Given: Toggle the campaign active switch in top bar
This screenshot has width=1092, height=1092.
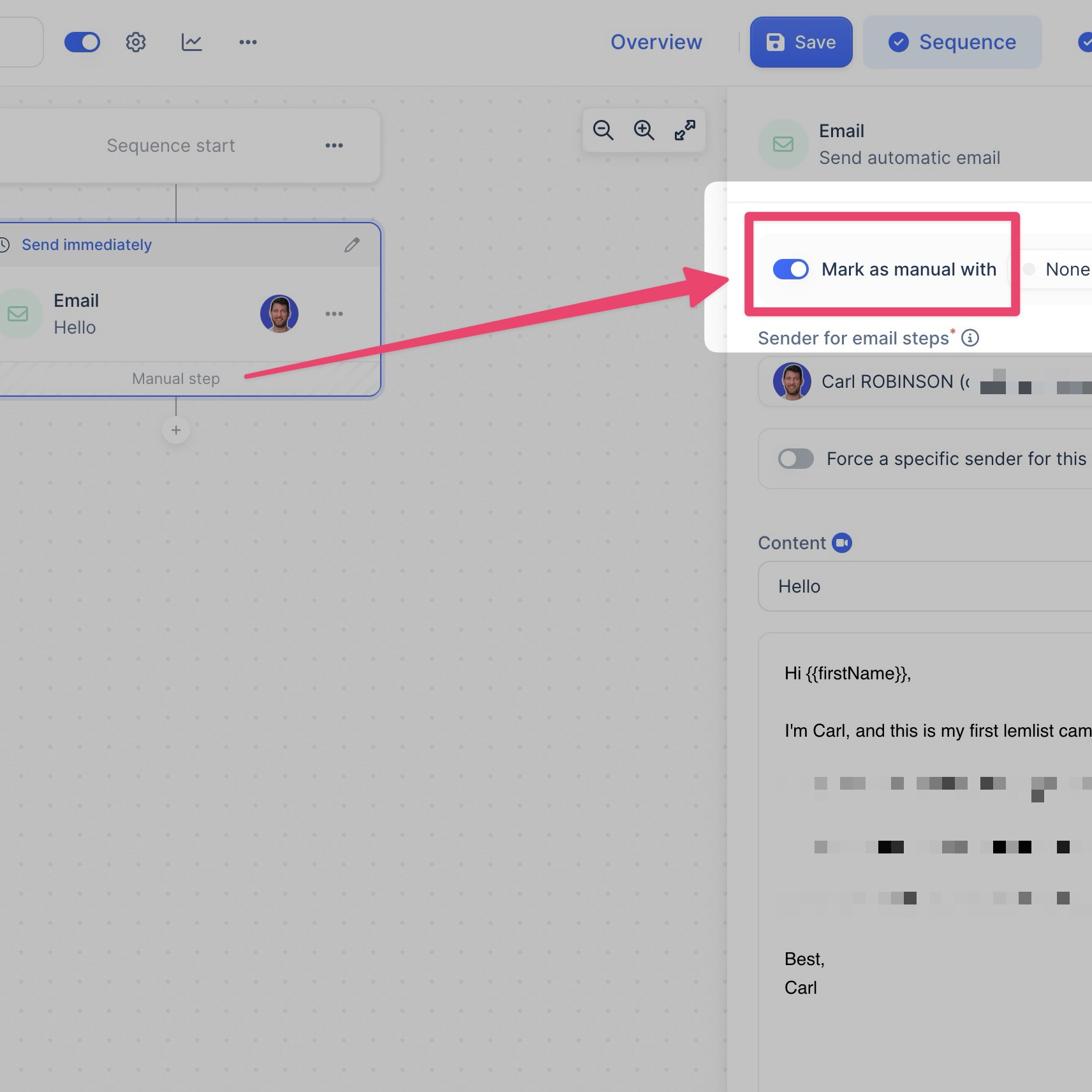Looking at the screenshot, I should [x=82, y=42].
